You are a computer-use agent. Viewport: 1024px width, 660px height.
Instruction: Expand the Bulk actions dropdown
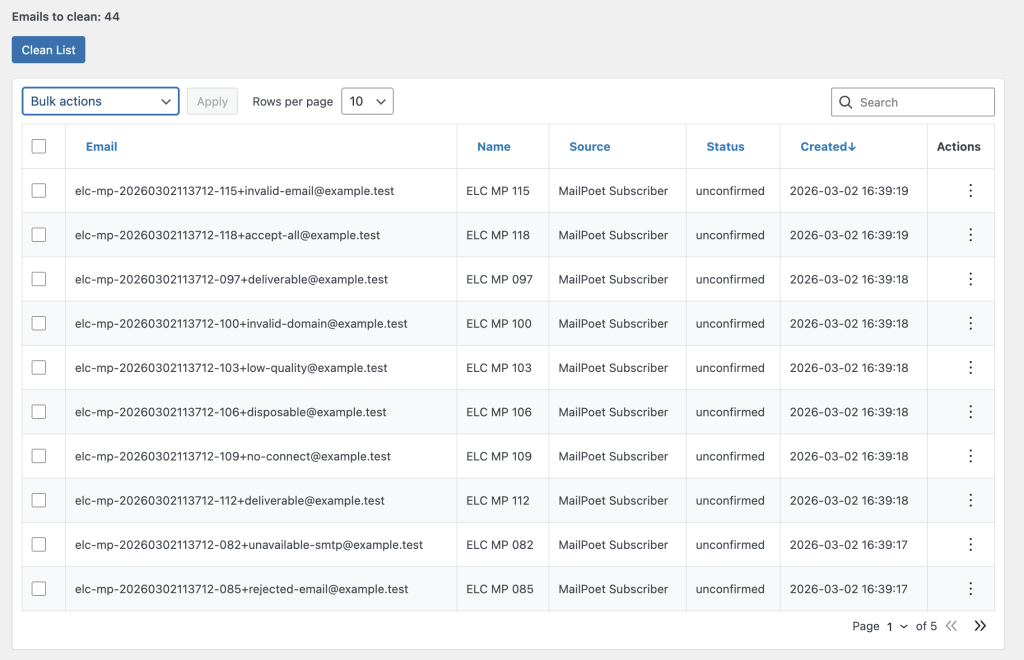point(101,102)
